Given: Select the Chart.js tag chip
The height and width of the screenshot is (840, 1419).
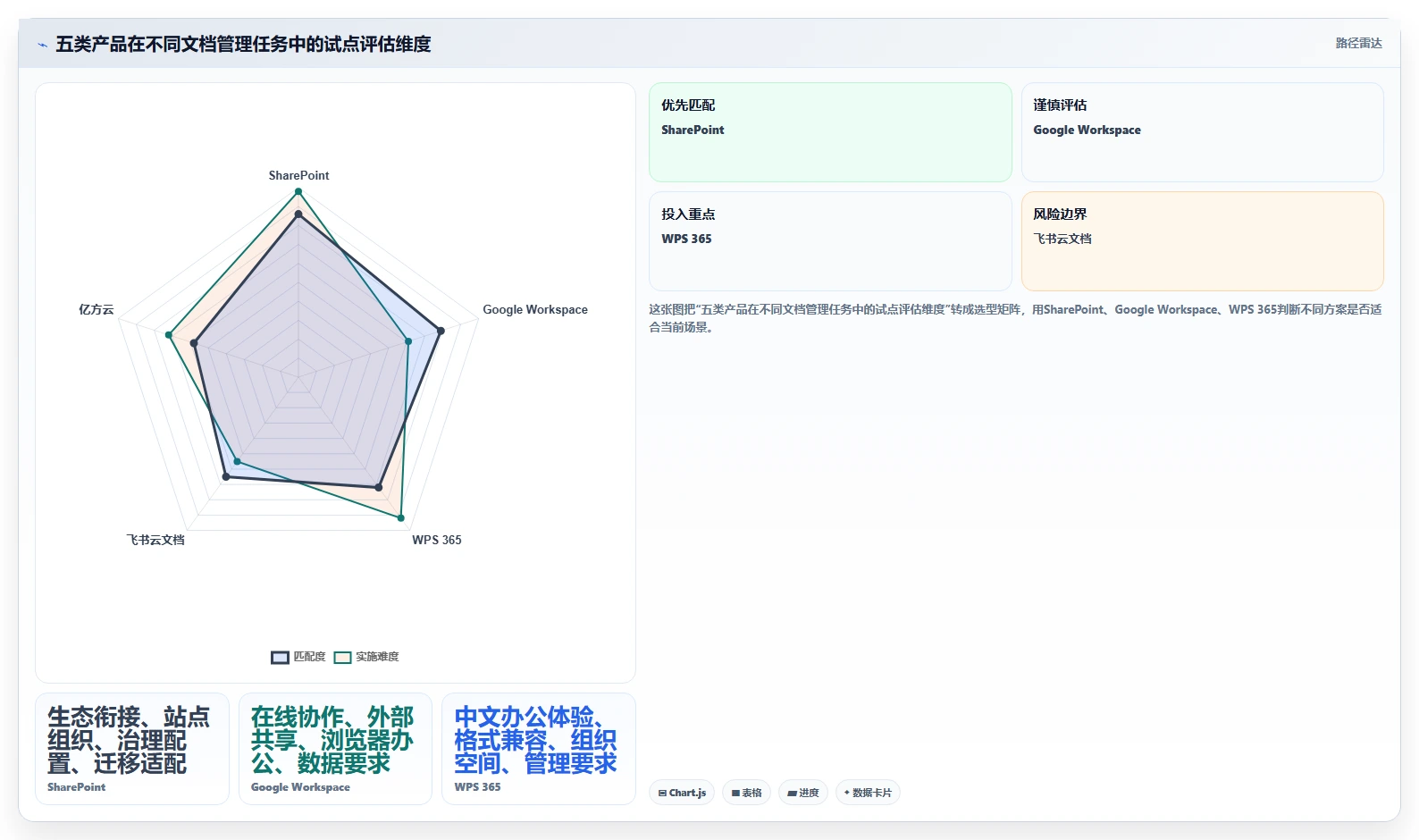Looking at the screenshot, I should coord(682,793).
